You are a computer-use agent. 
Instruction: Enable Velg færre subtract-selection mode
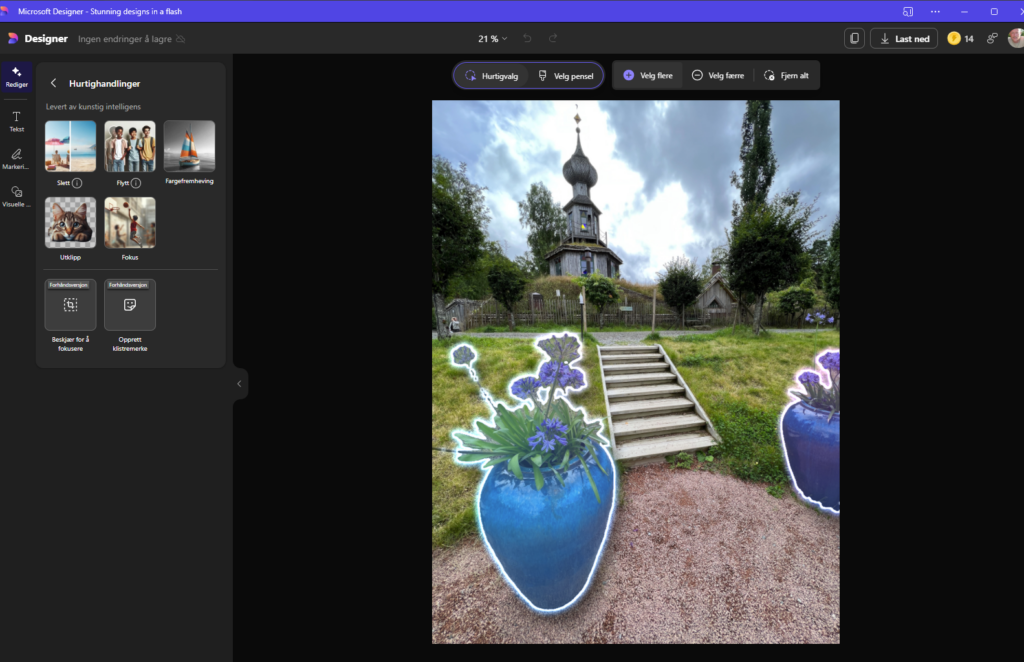click(716, 76)
